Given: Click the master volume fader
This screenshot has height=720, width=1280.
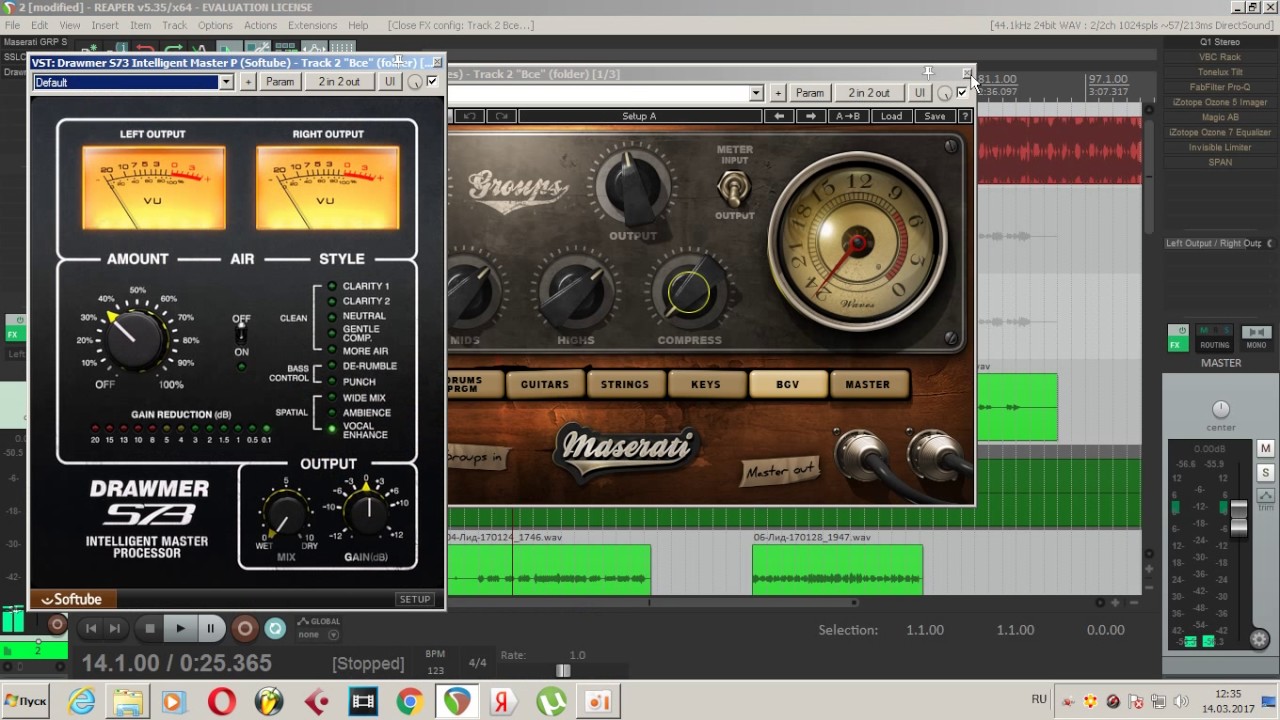Looking at the screenshot, I should tap(1239, 517).
